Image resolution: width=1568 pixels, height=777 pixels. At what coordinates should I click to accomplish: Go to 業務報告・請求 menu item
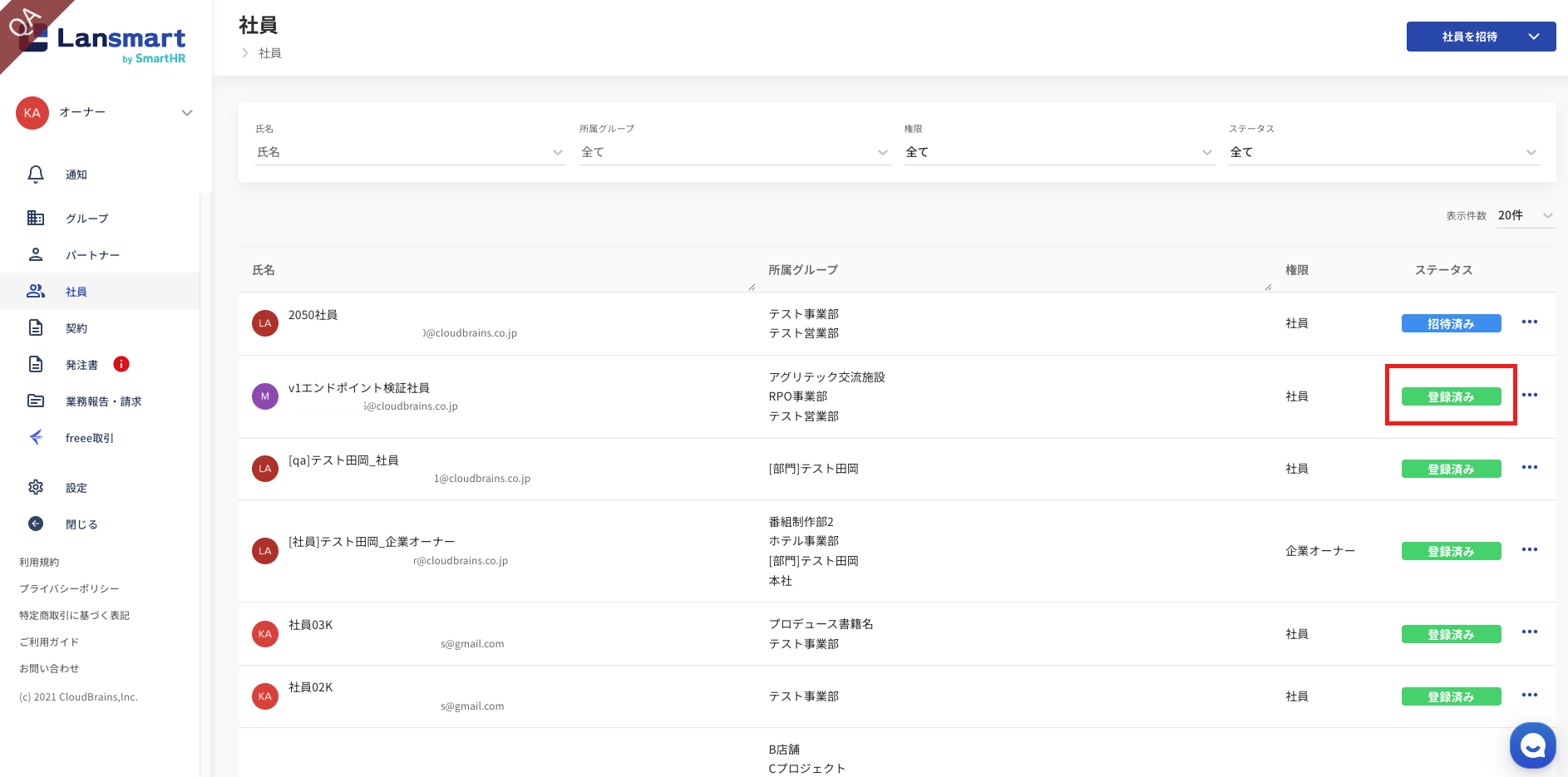(103, 401)
